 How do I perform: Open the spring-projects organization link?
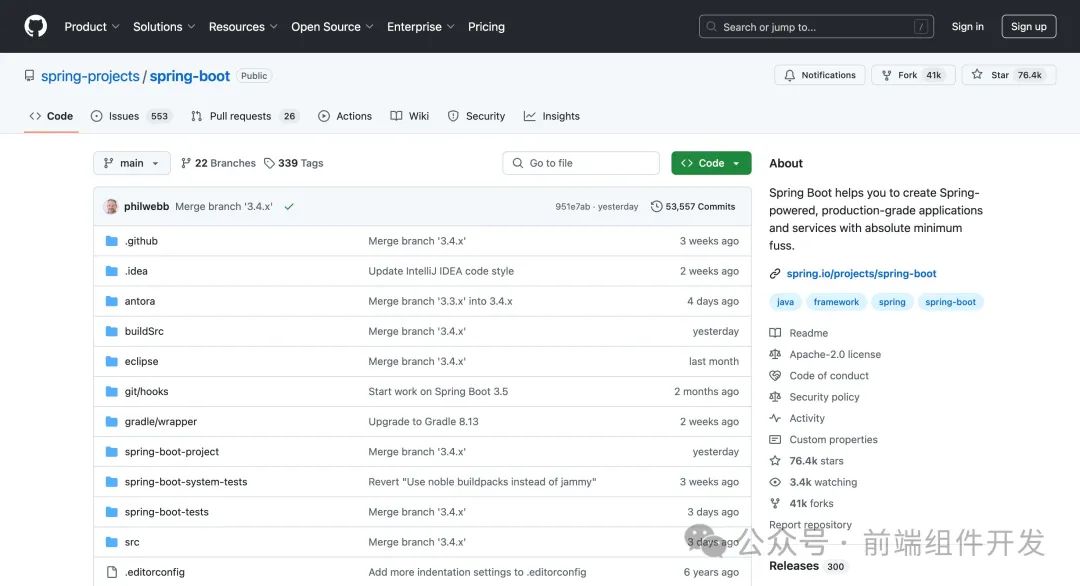[90, 76]
